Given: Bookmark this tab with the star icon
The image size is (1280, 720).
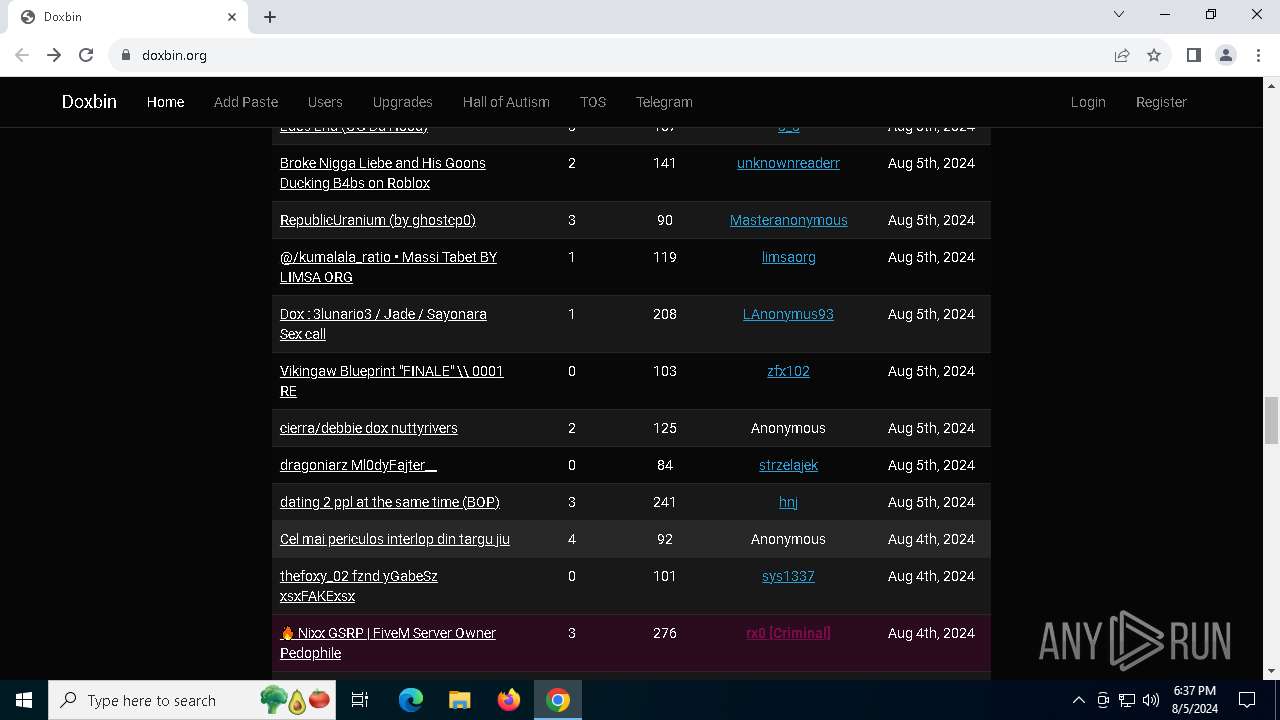Looking at the screenshot, I should (1154, 55).
